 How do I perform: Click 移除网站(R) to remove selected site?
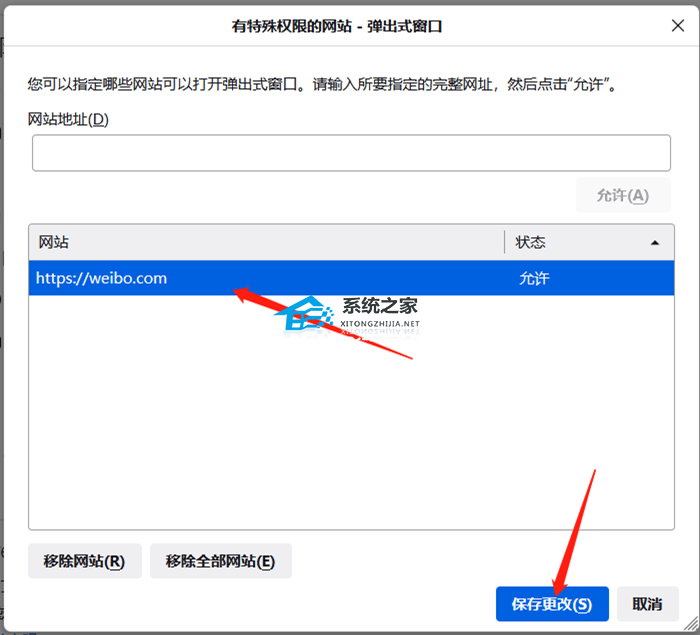pos(85,561)
